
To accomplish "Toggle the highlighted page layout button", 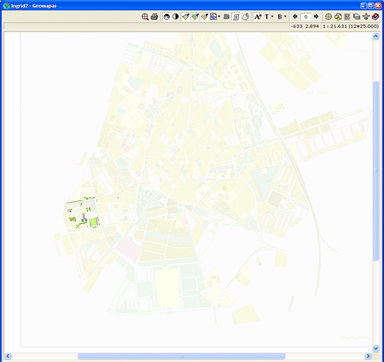I will pyautogui.click(x=236, y=17).
